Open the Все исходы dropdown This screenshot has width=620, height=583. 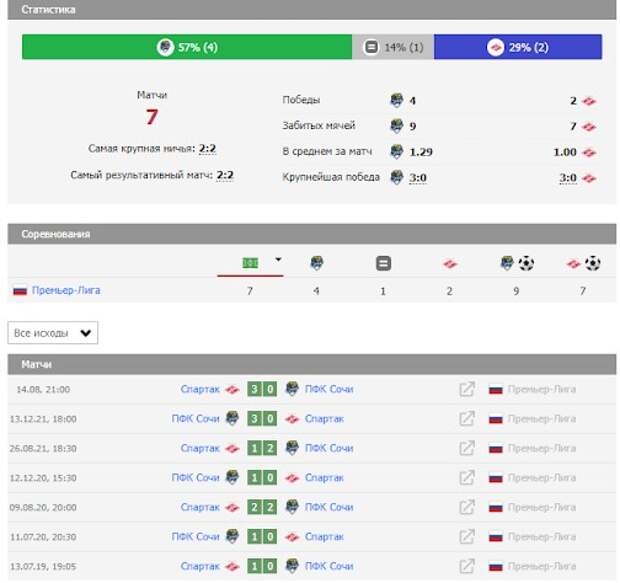tap(53, 333)
